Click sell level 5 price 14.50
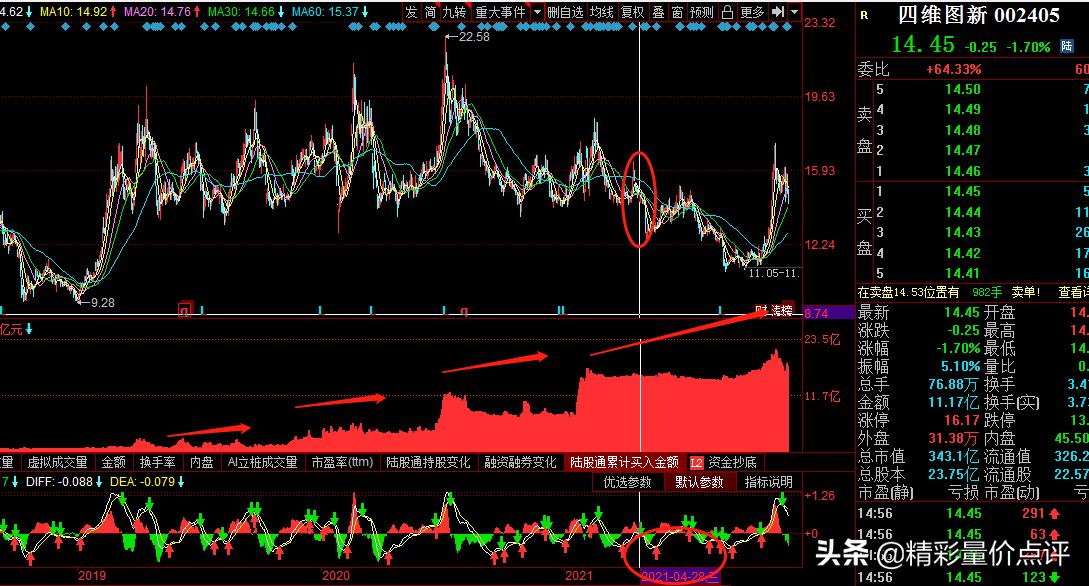This screenshot has width=1089, height=586. [x=963, y=89]
